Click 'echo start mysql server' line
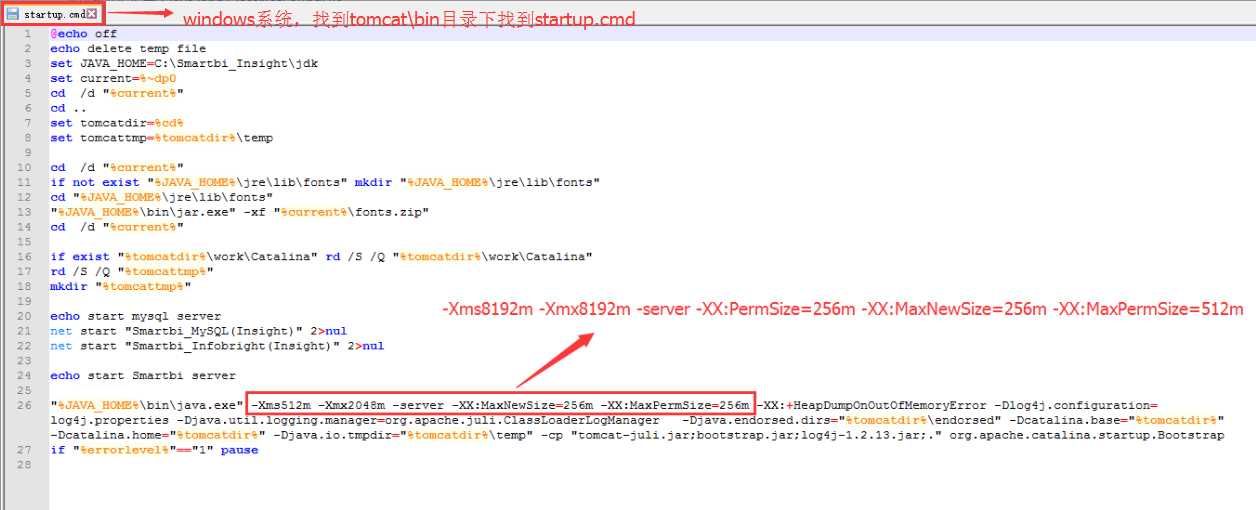Viewport: 1256px width, 510px height. pyautogui.click(x=136, y=316)
